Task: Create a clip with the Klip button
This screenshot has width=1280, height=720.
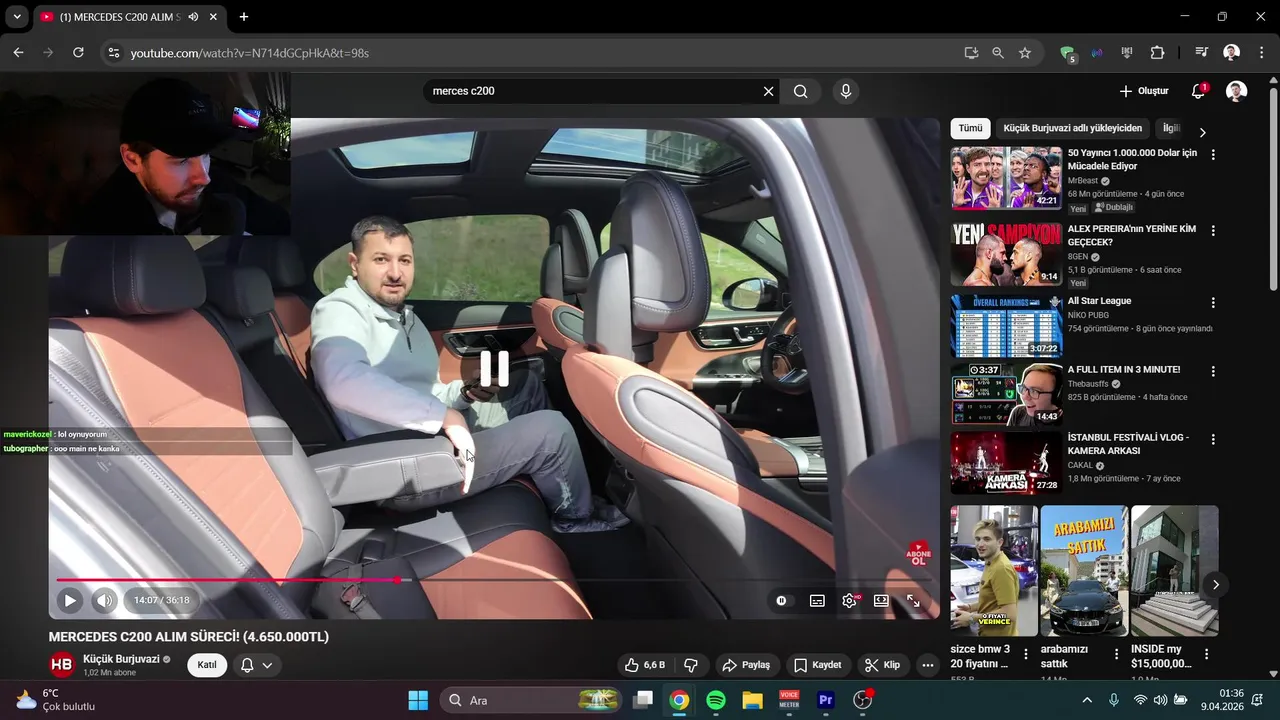Action: pos(882,665)
